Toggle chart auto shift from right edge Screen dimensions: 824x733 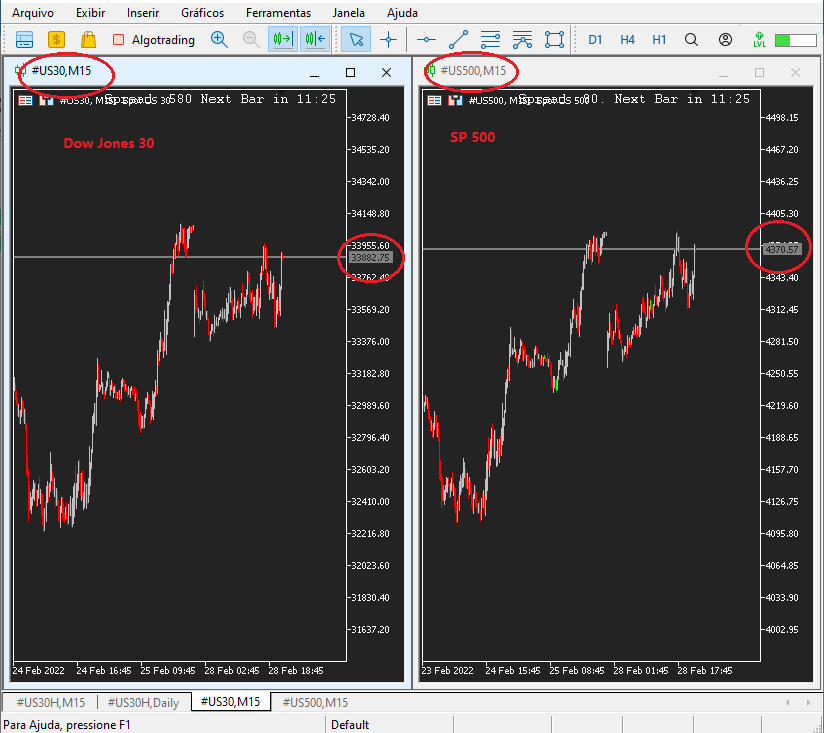(x=315, y=39)
